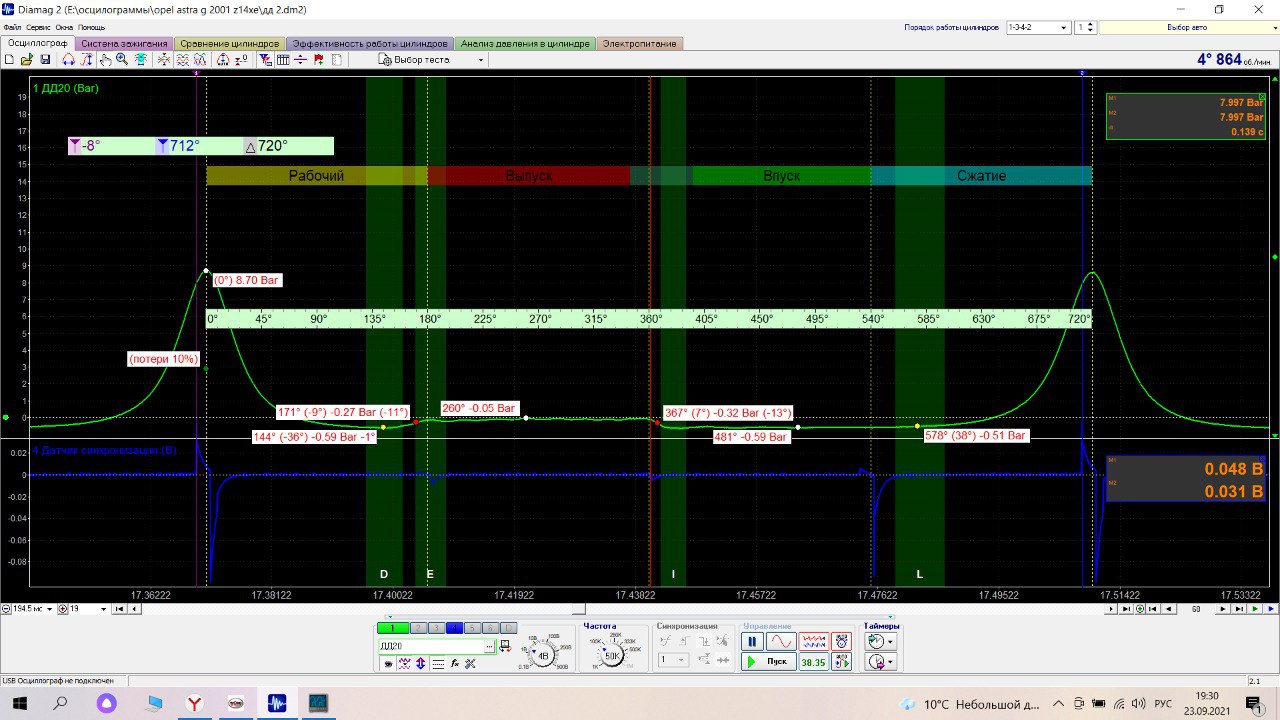Click the blank page report icon
The image size is (1280, 720).
[x=336, y=60]
